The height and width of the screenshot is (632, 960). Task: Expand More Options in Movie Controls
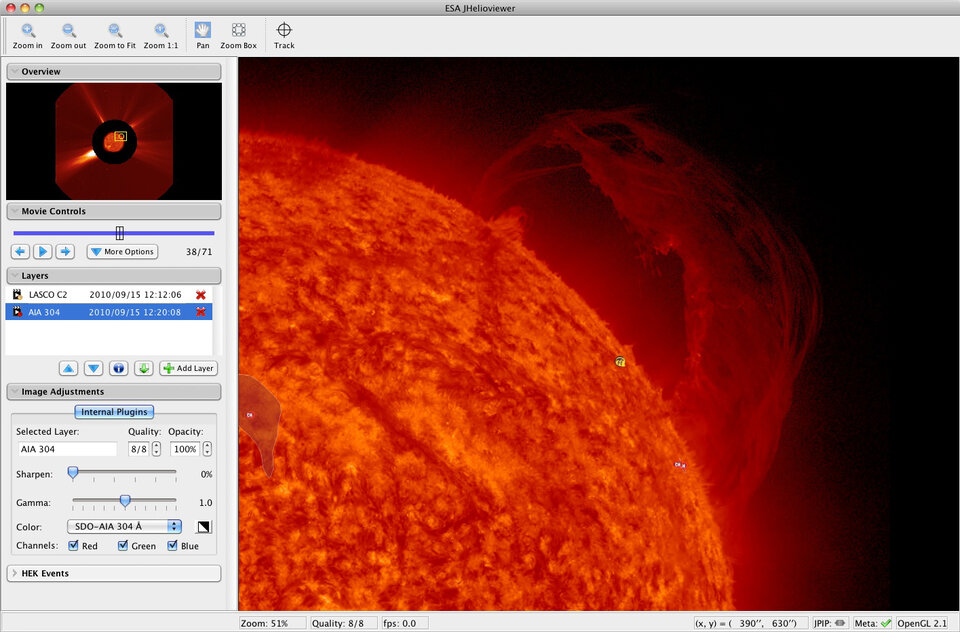[x=121, y=251]
